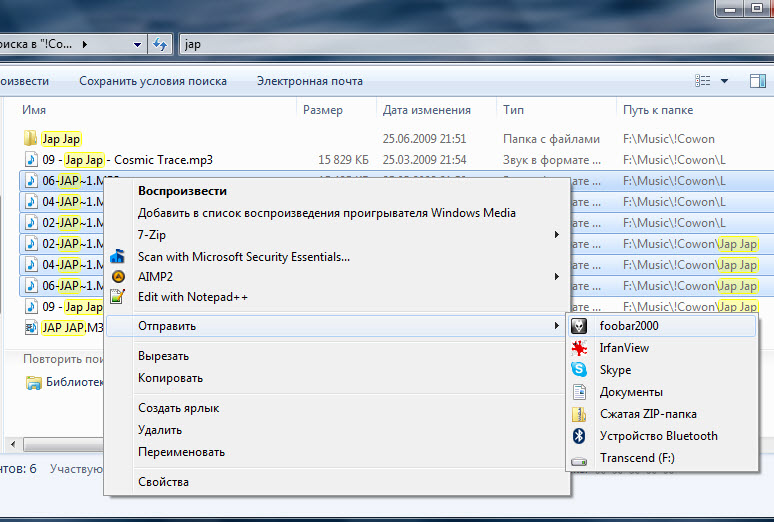
Task: Select Создать ярлык
Action: click(x=178, y=408)
